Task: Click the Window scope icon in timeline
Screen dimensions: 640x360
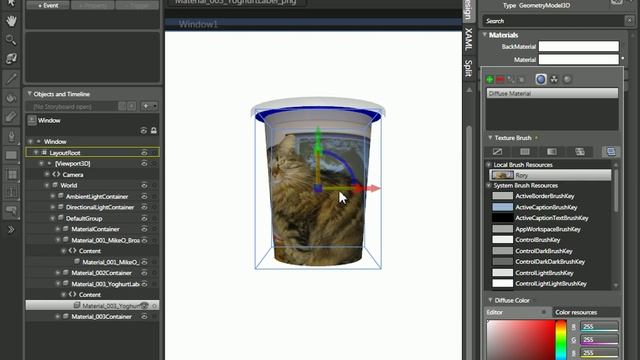Action: coord(32,120)
